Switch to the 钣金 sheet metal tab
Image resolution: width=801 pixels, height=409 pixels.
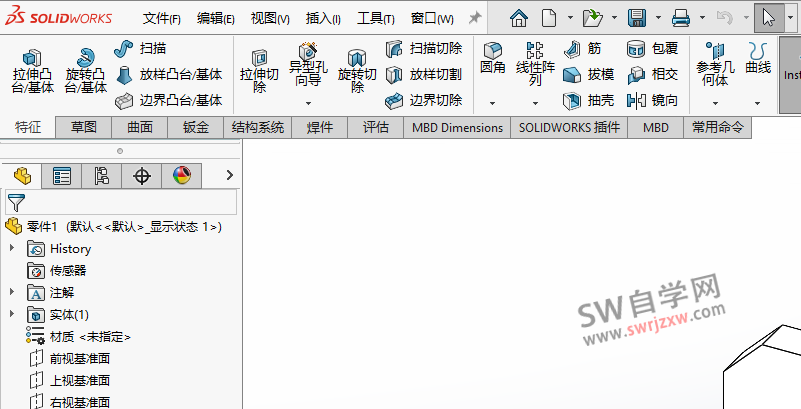[x=196, y=127]
